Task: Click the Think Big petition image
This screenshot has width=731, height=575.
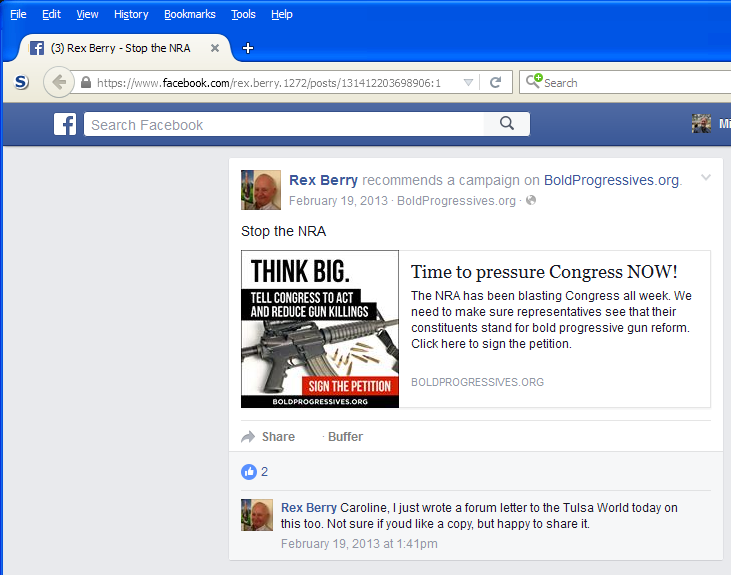Action: pos(320,329)
